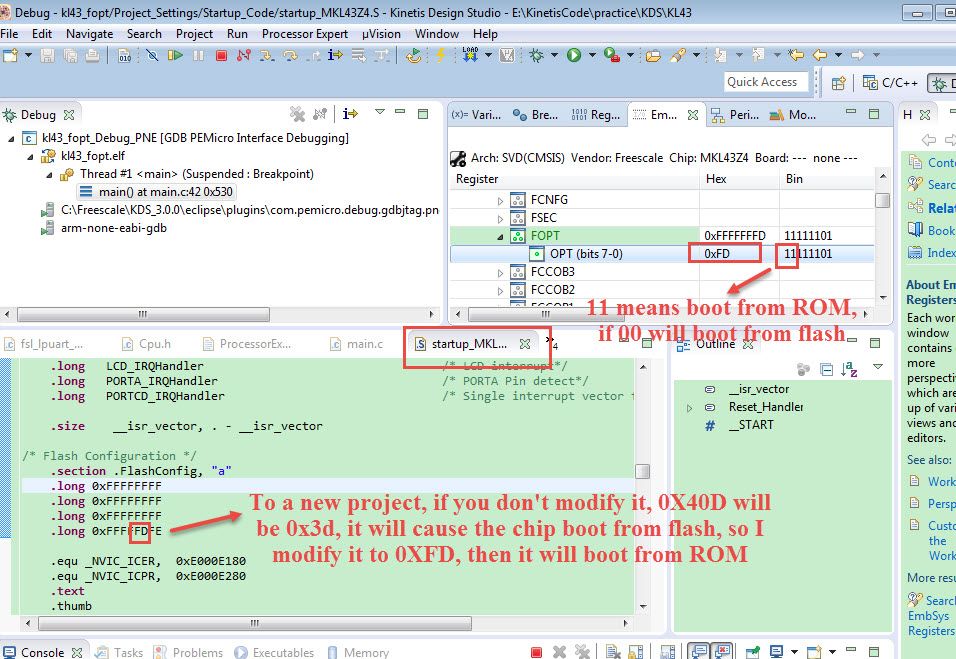Click the Skip All Breakpoints icon
The image size is (956, 659).
point(152,55)
